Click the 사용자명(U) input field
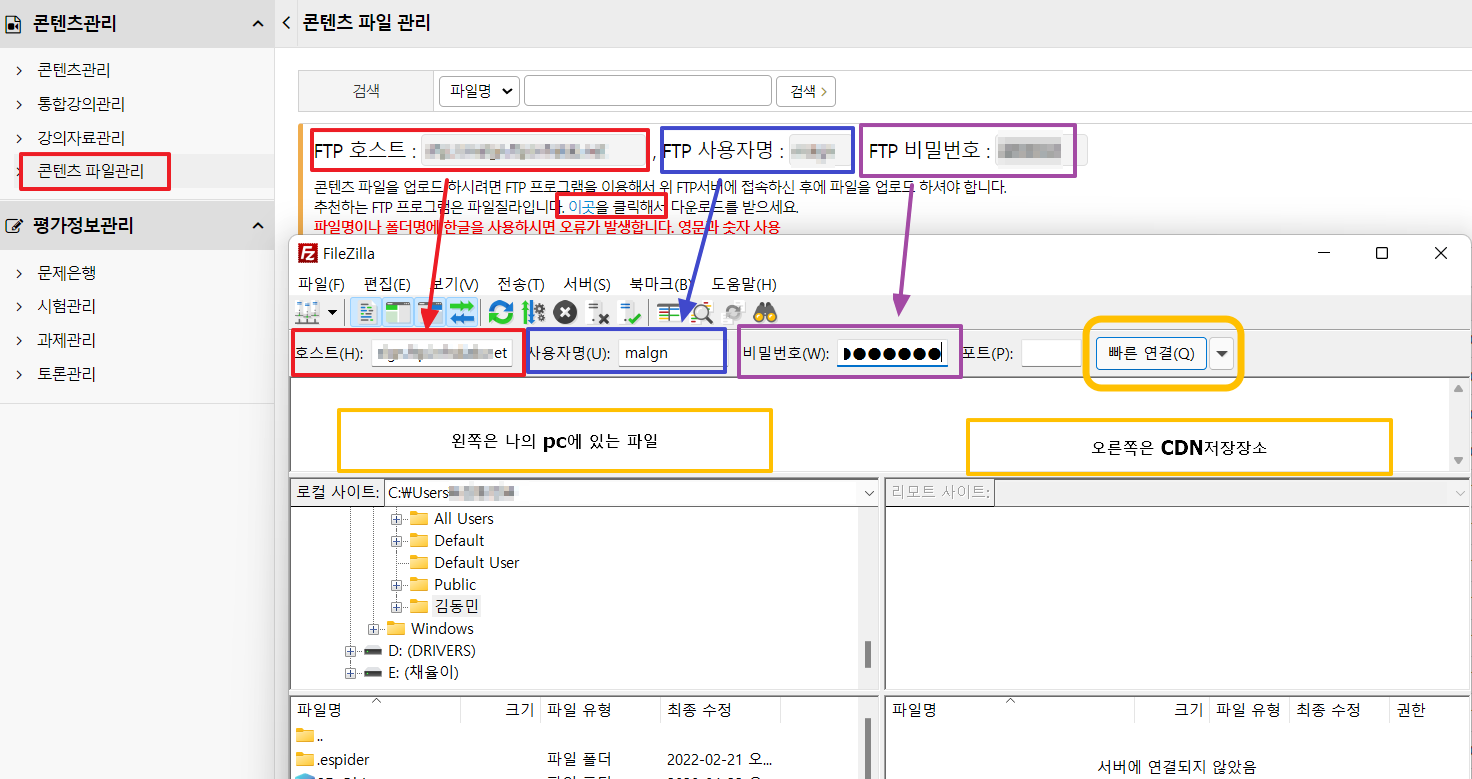This screenshot has height=779, width=1472. tap(671, 353)
